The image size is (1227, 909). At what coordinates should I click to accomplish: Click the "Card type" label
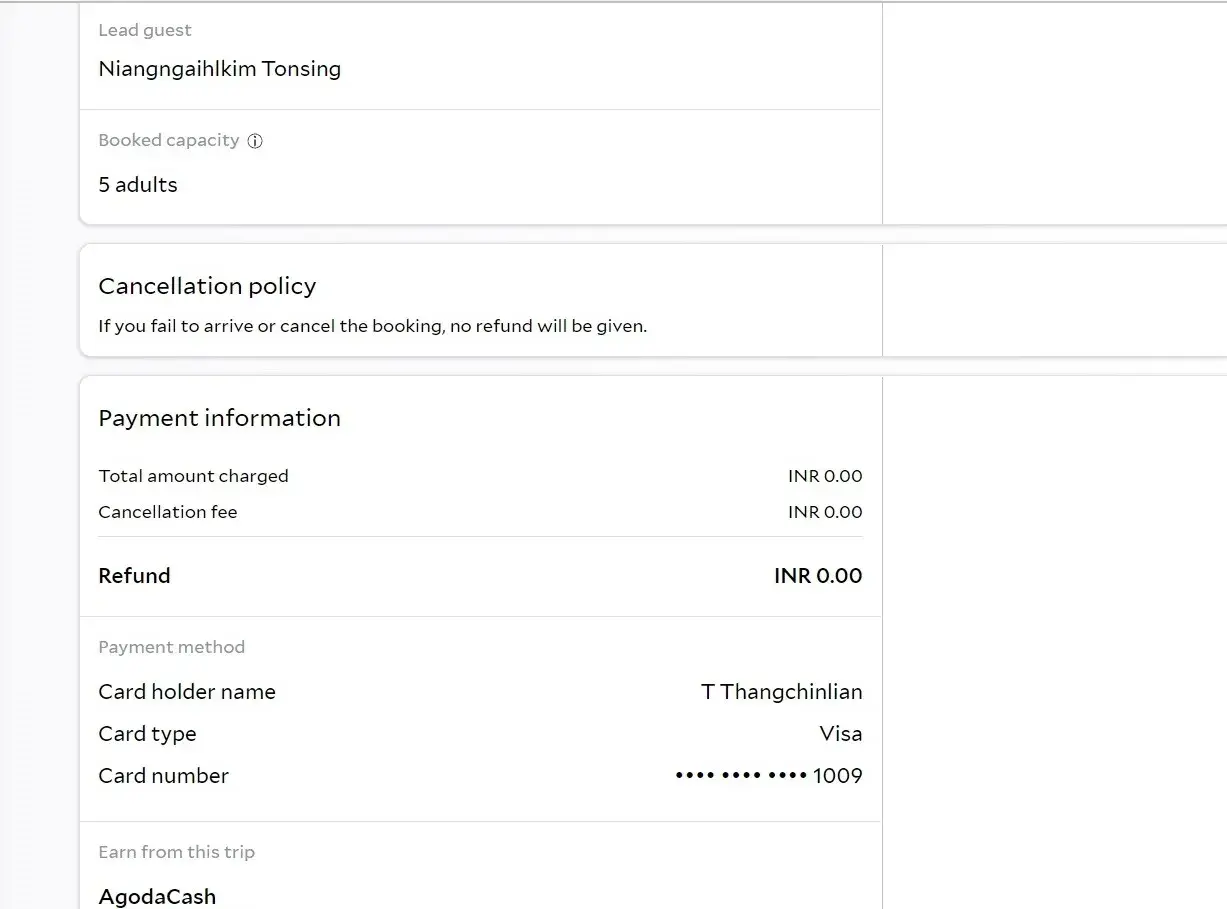click(147, 734)
